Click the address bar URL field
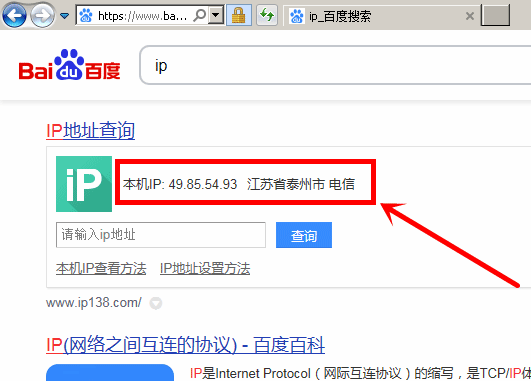The image size is (531, 381). (x=143, y=16)
